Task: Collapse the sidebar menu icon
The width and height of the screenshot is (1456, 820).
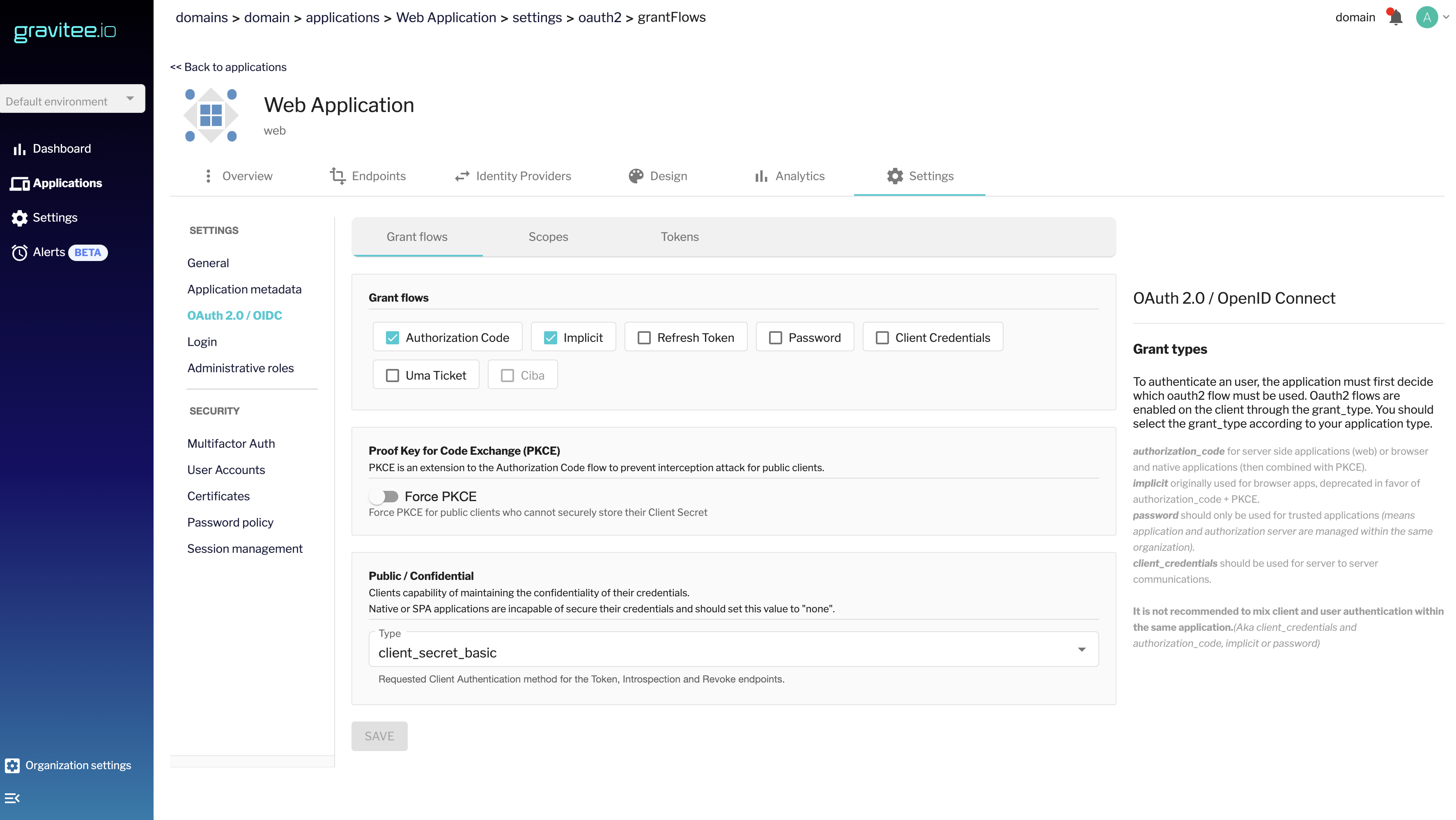Action: click(x=12, y=798)
